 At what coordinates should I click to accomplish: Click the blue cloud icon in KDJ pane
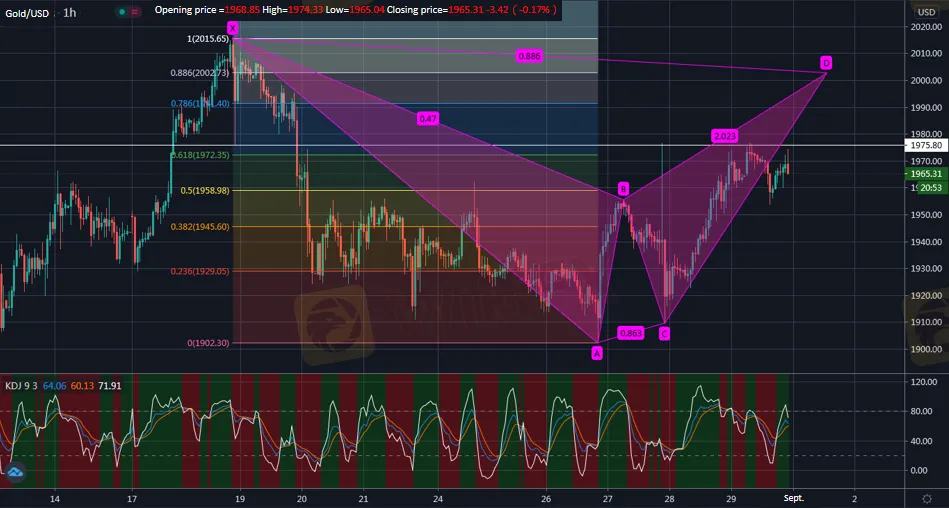tap(15, 472)
